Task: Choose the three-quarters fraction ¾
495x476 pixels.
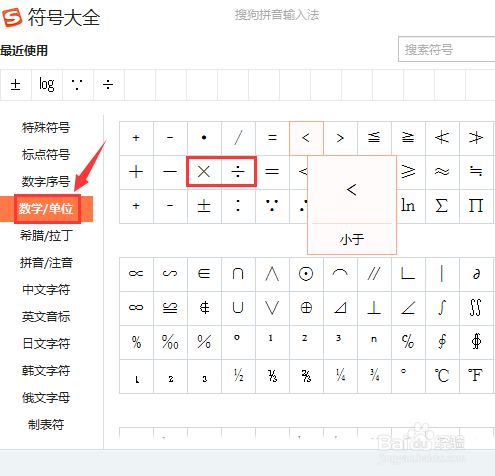Action: (x=374, y=376)
